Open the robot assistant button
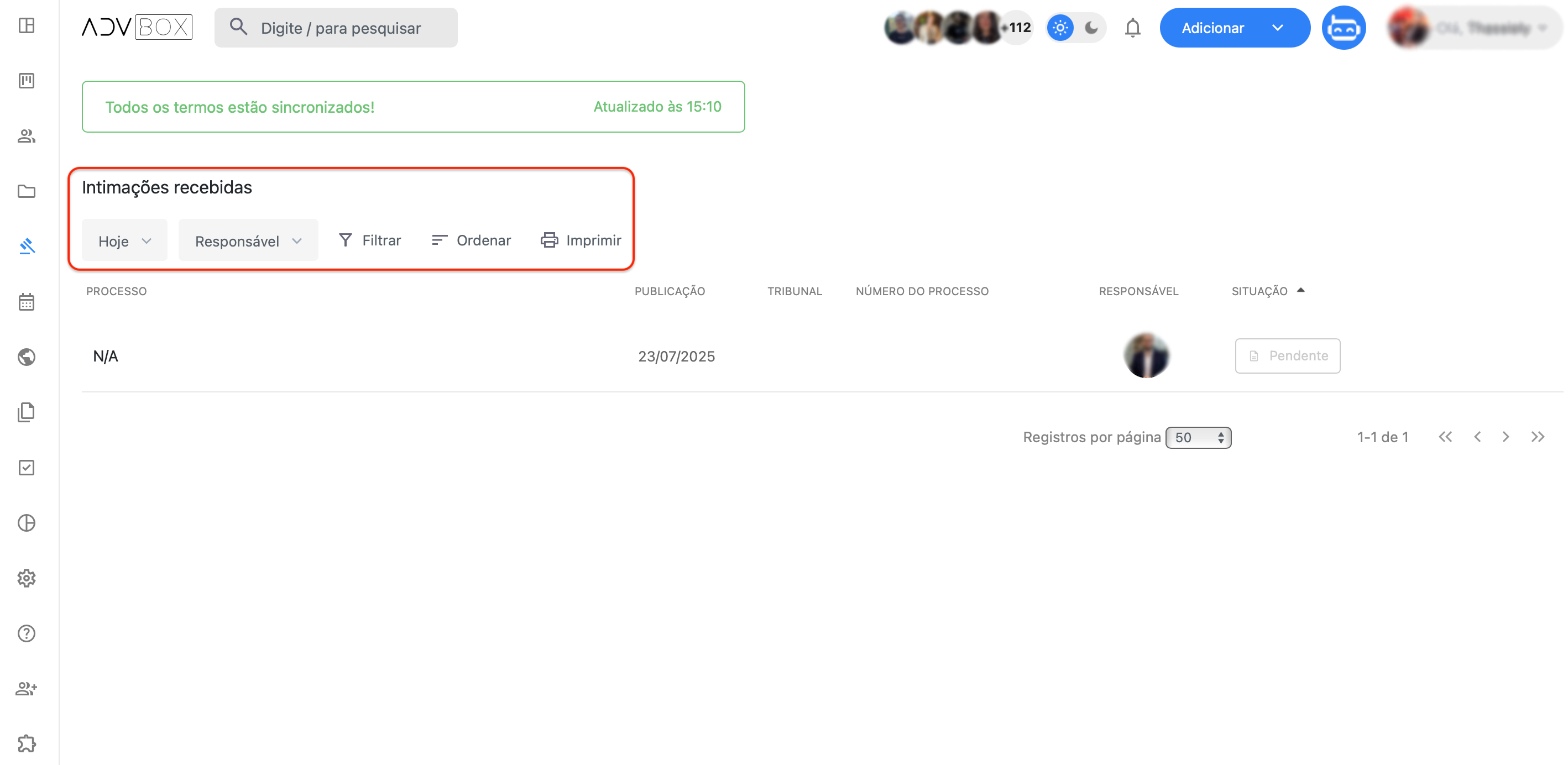Screen dimensions: 1568x765 click(x=1344, y=28)
